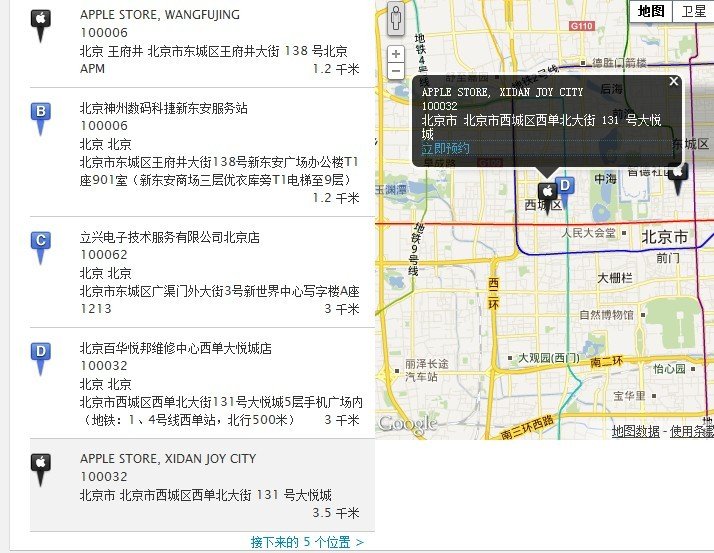Zoom out the map with minus button
The height and width of the screenshot is (553, 714).
[396, 71]
